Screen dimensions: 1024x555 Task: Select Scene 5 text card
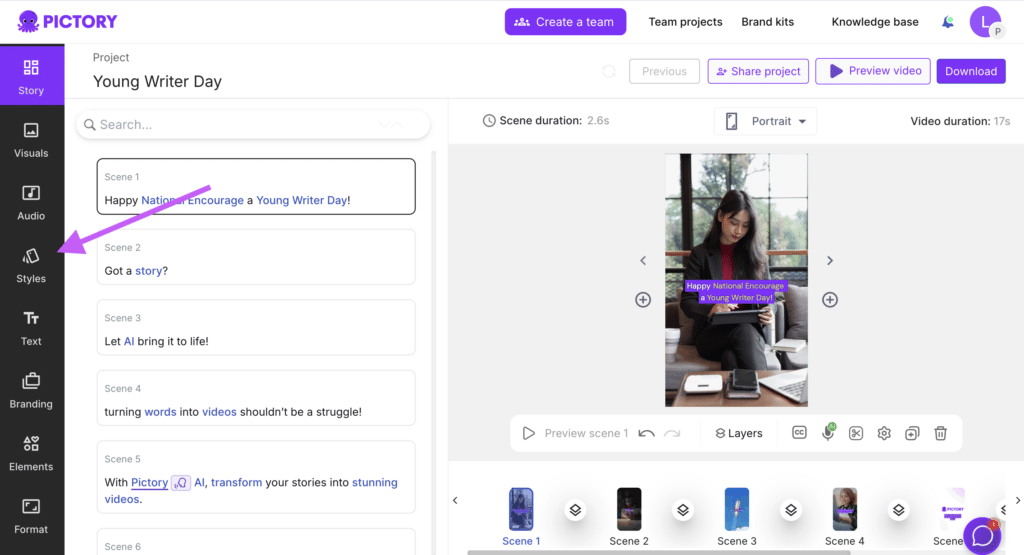click(256, 477)
